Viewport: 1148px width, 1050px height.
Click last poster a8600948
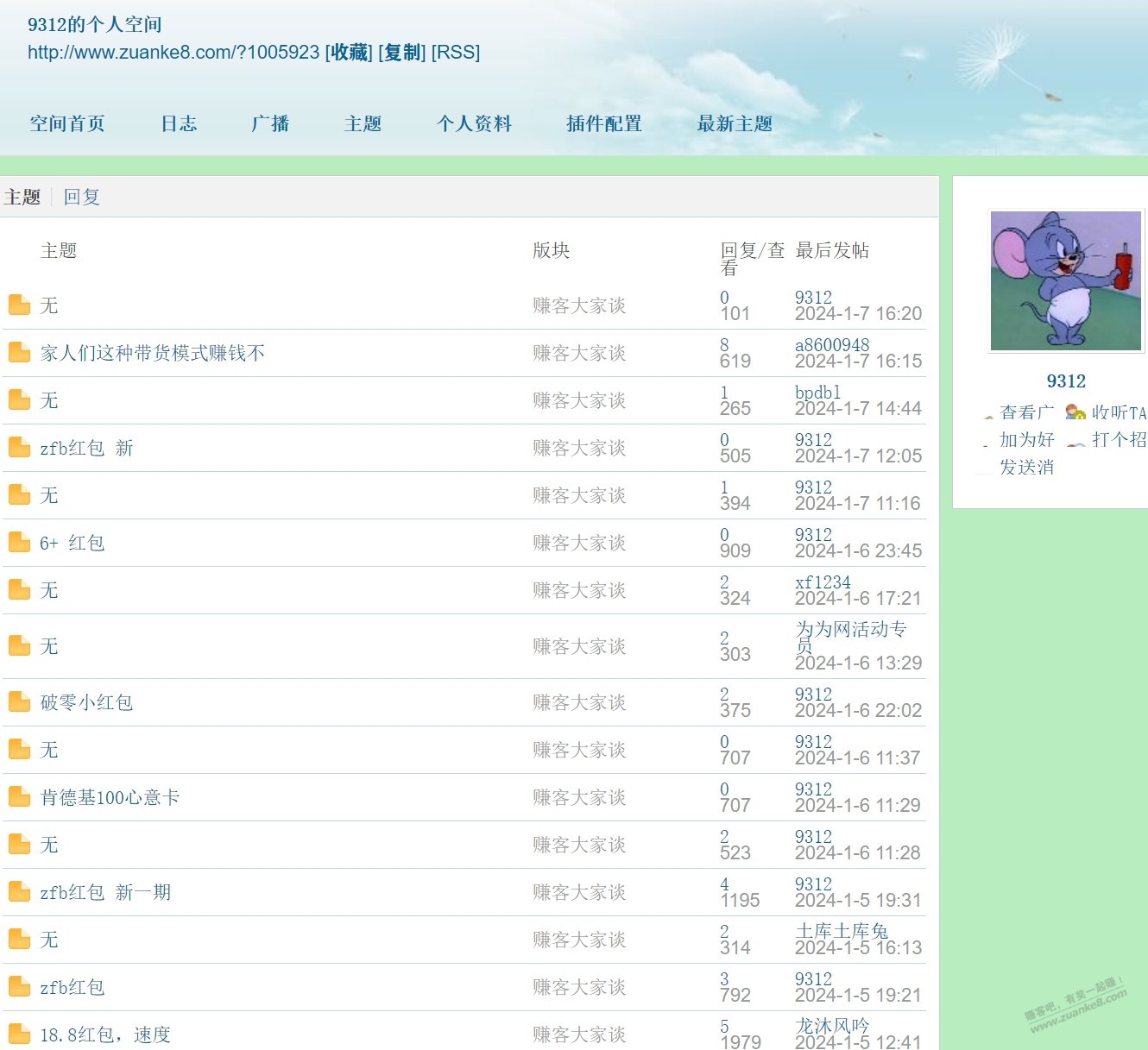pos(832,344)
